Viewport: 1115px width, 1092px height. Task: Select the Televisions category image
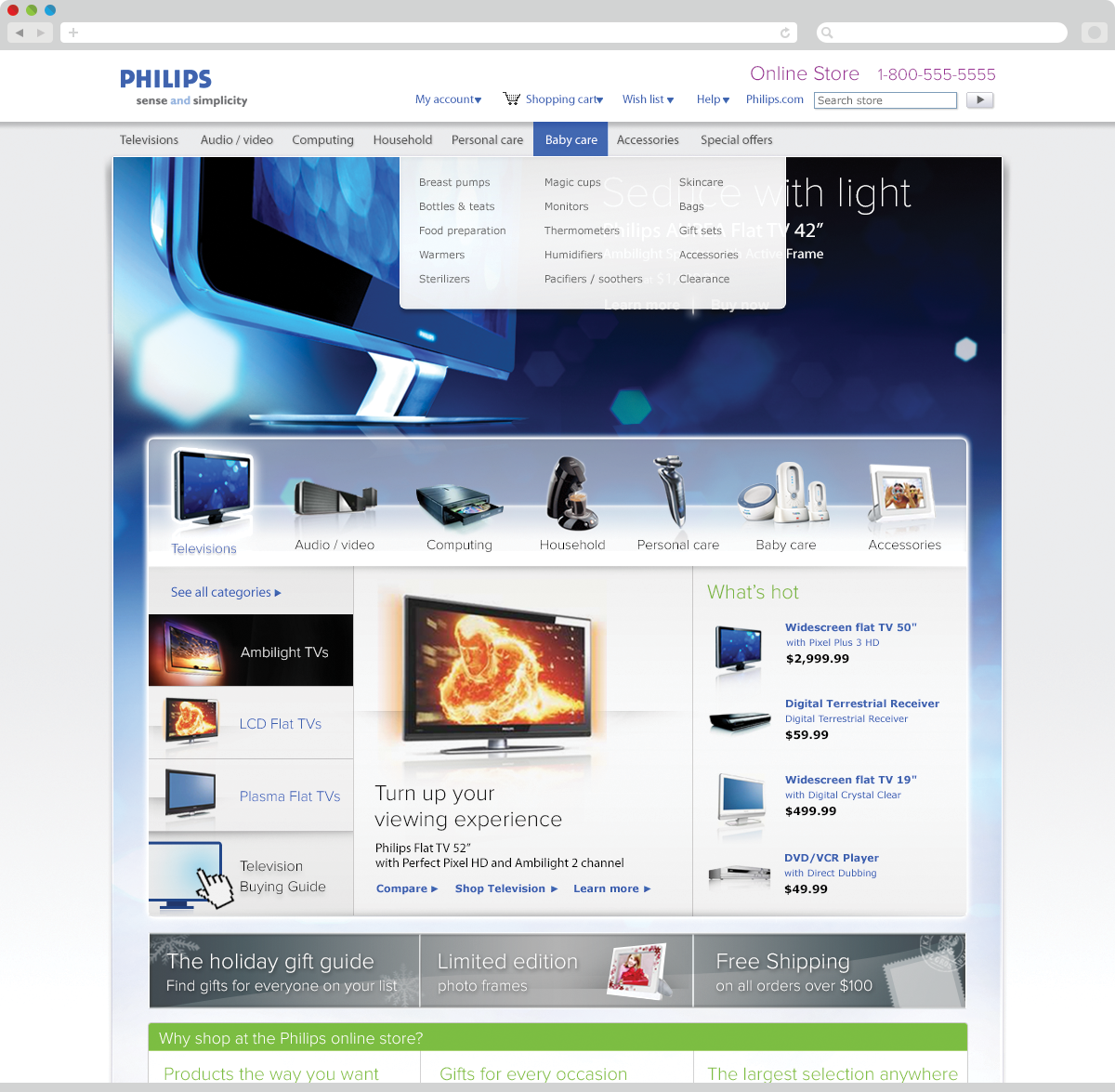211,488
